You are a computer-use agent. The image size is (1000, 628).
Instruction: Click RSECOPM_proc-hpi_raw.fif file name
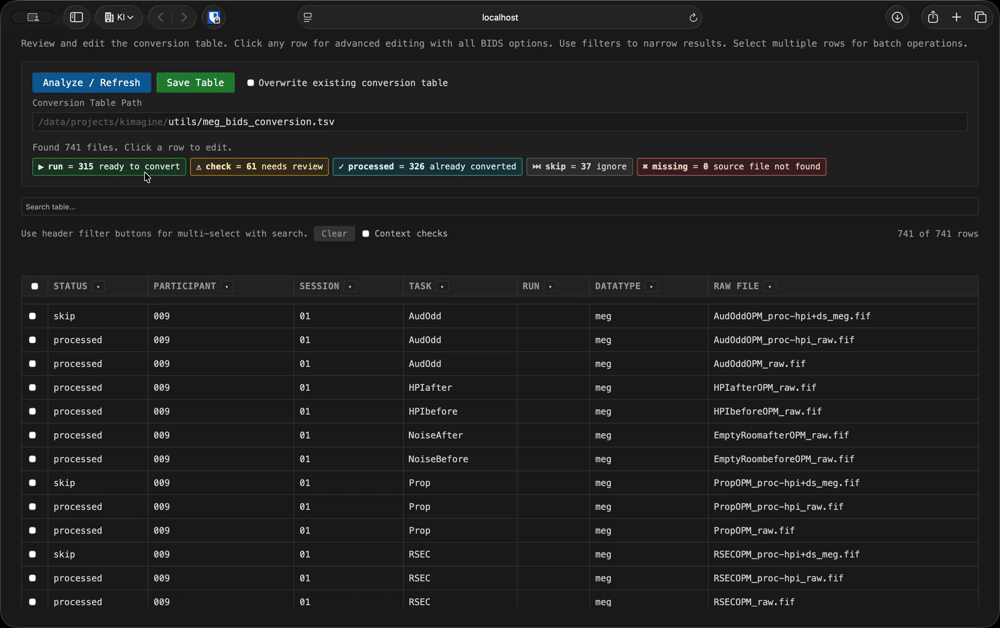click(x=778, y=578)
